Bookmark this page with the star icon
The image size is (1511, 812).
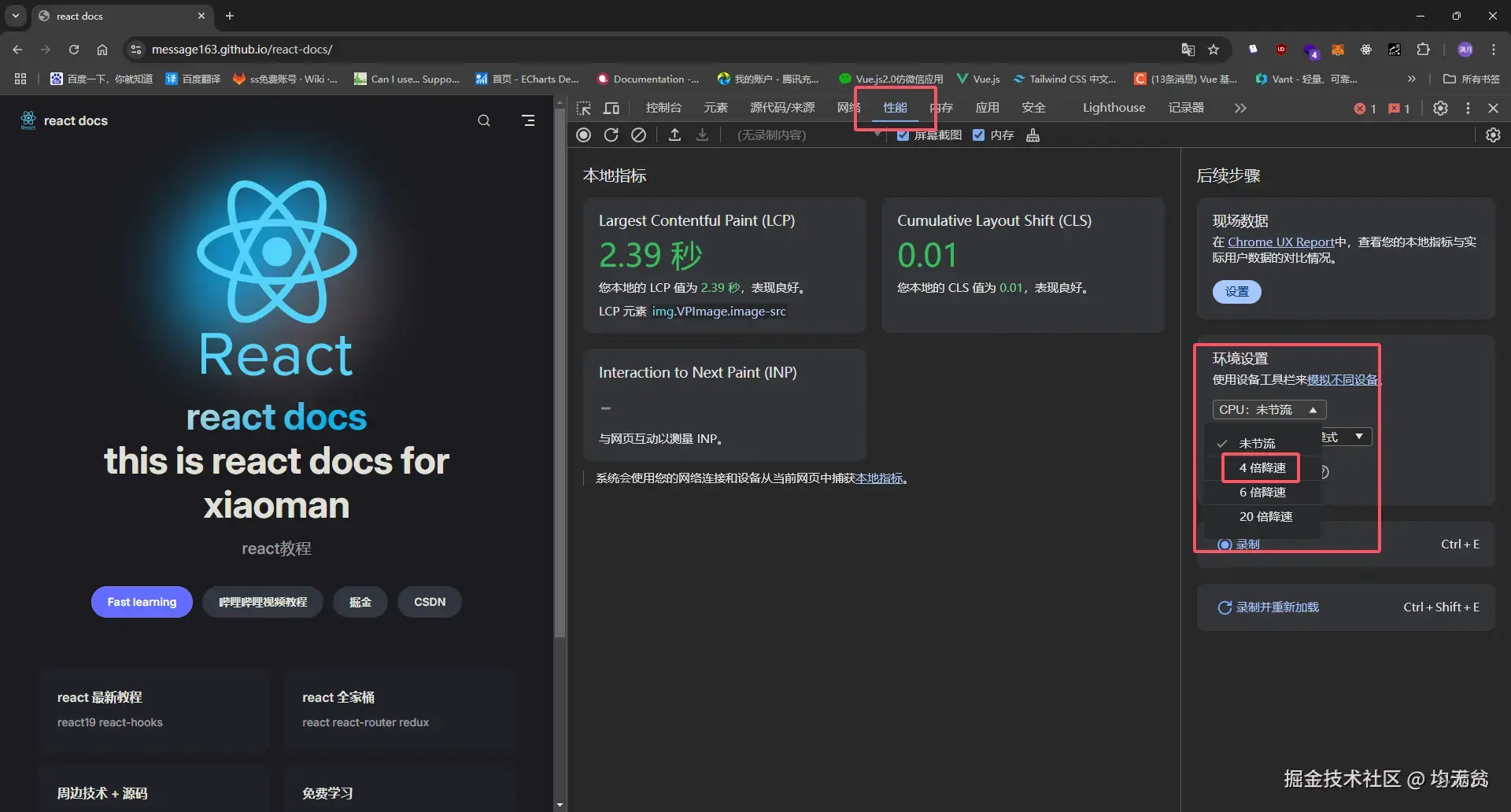pyautogui.click(x=1214, y=50)
